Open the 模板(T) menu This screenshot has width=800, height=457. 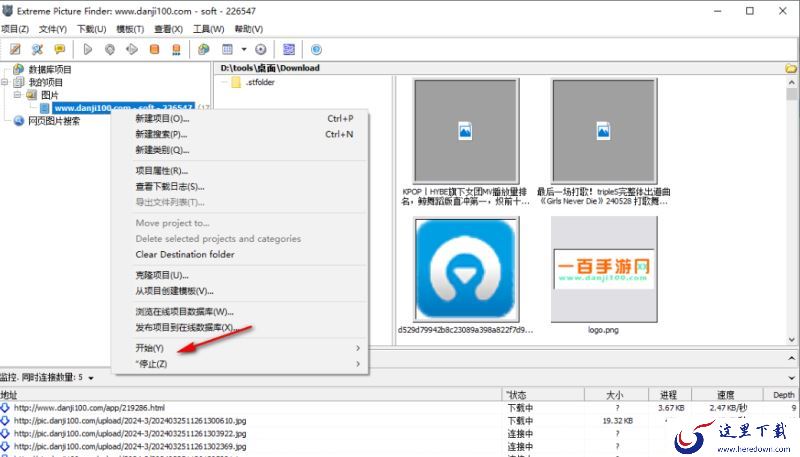click(x=130, y=29)
